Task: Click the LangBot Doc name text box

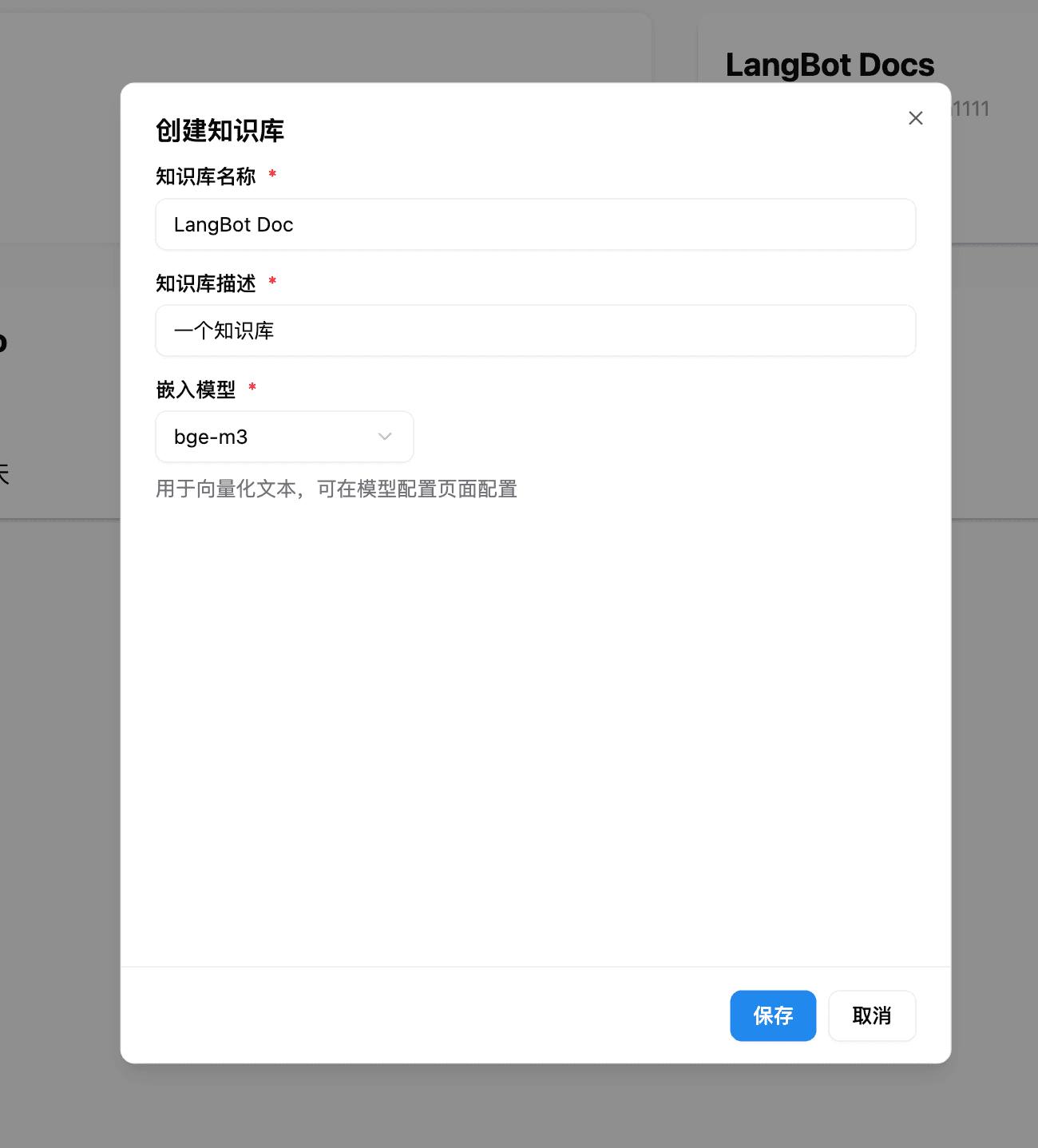Action: pyautogui.click(x=535, y=224)
